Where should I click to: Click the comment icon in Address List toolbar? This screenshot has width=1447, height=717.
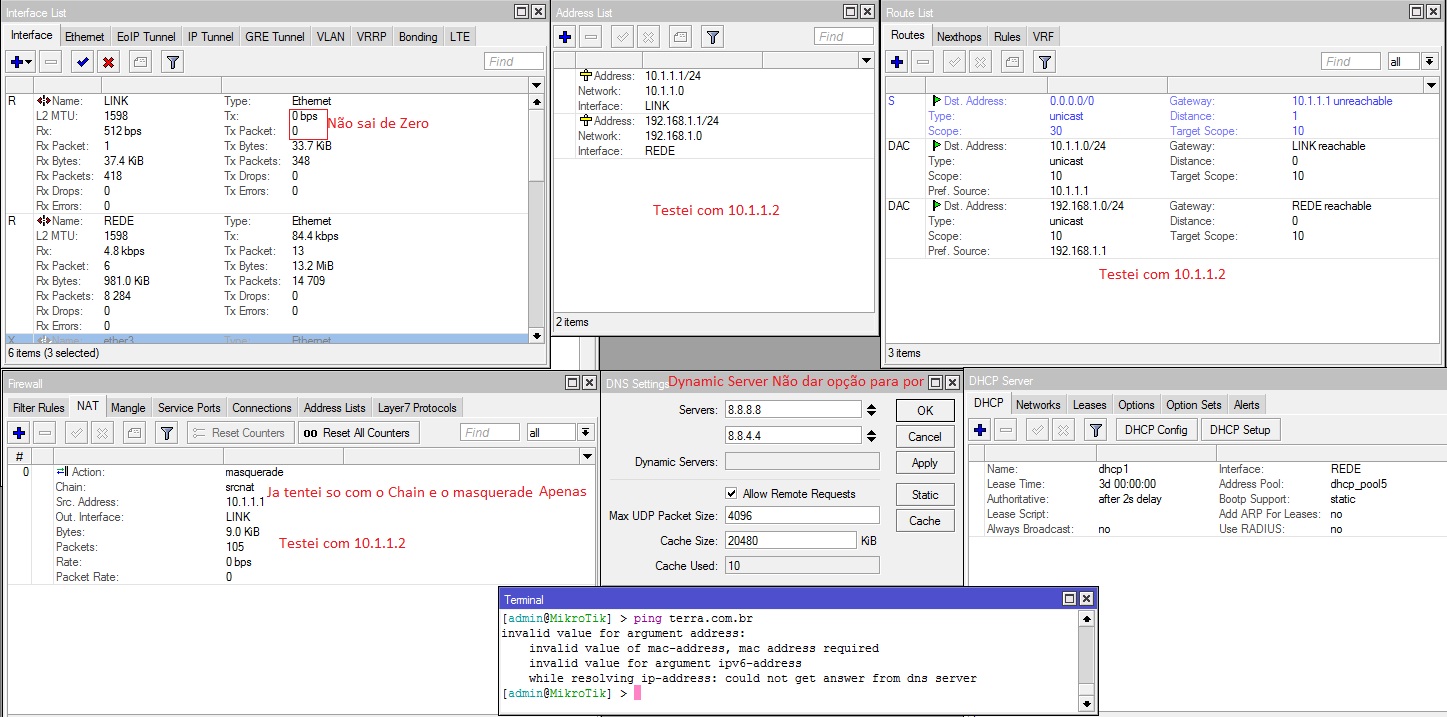click(680, 37)
